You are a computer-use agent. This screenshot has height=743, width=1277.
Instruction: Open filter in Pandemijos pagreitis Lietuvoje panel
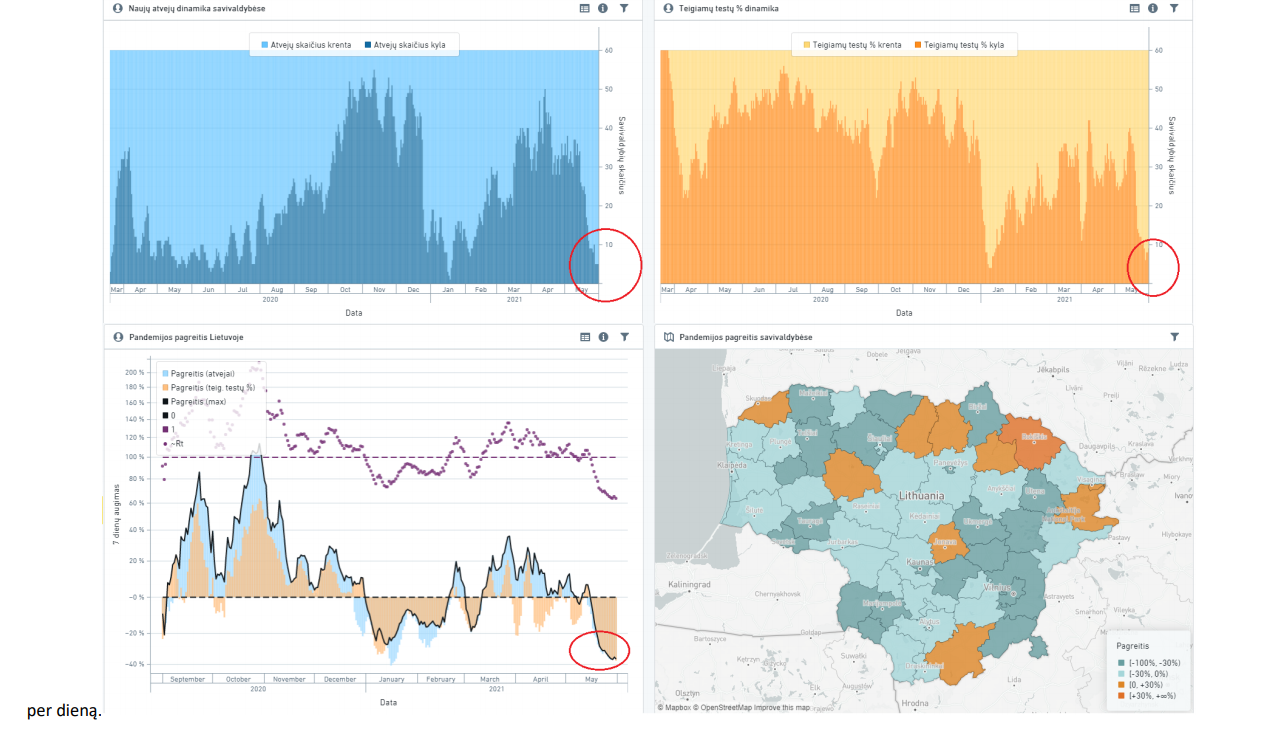pyautogui.click(x=624, y=337)
